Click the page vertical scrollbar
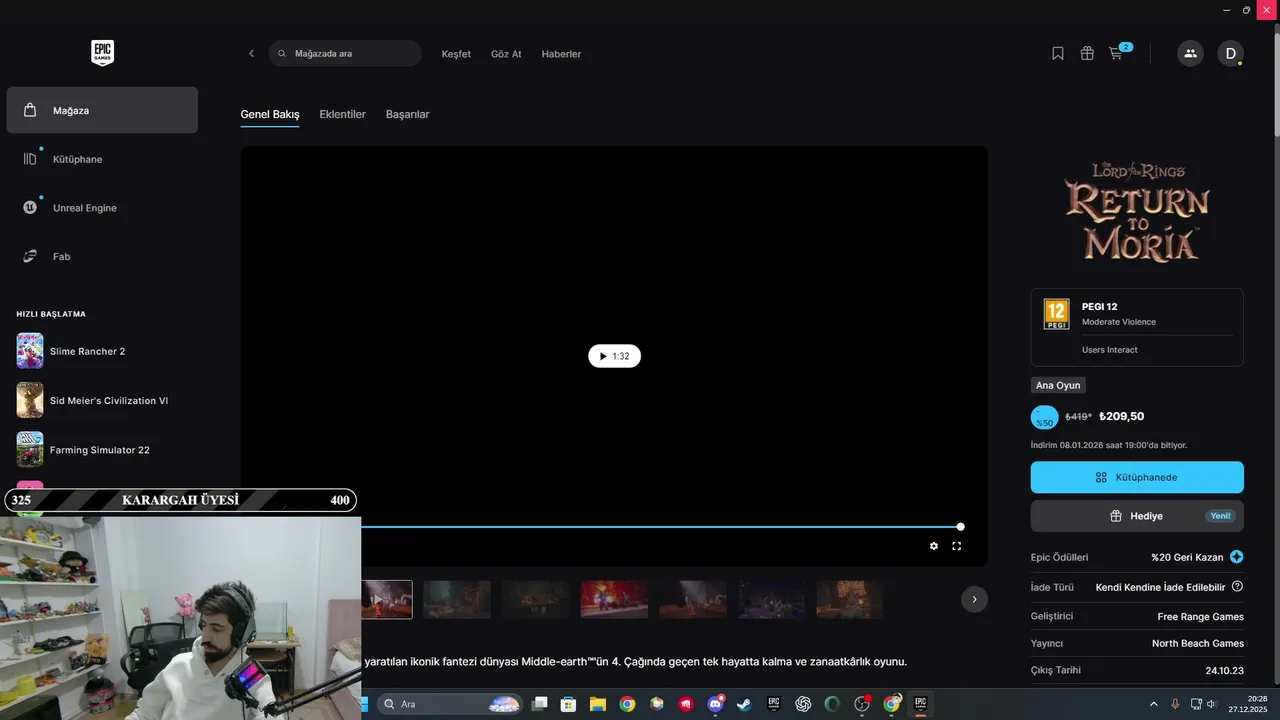1280x720 pixels. [1276, 85]
